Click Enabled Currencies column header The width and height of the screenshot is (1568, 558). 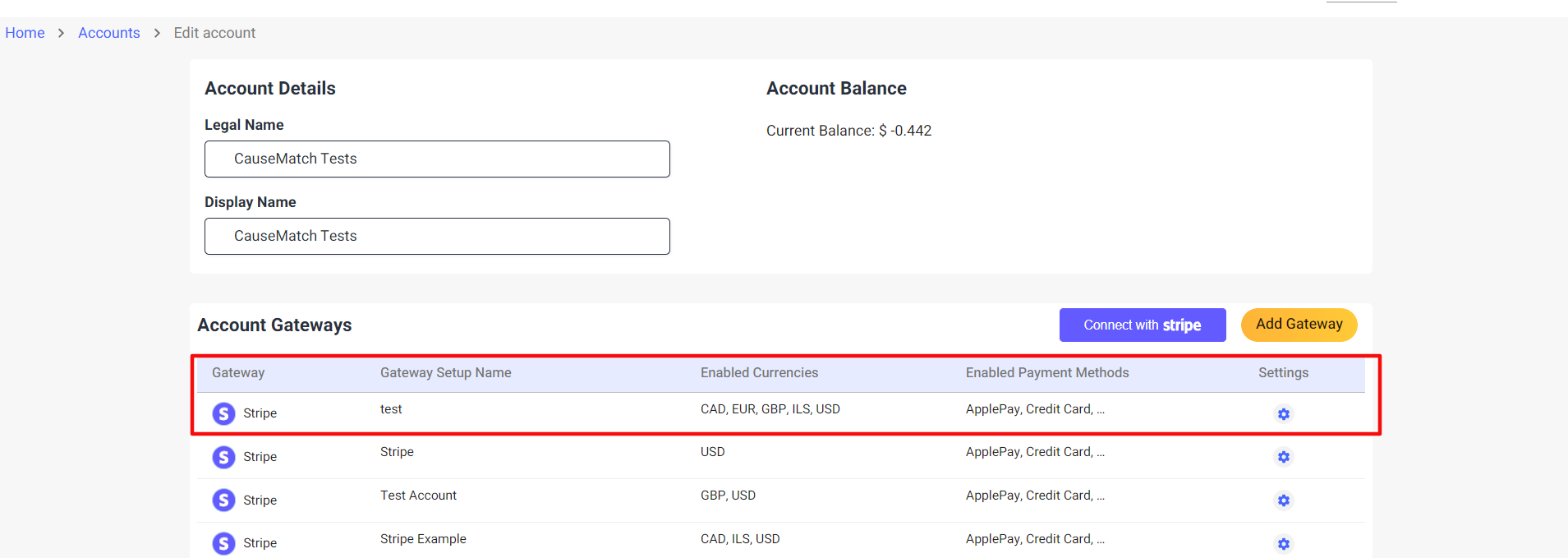click(x=759, y=373)
